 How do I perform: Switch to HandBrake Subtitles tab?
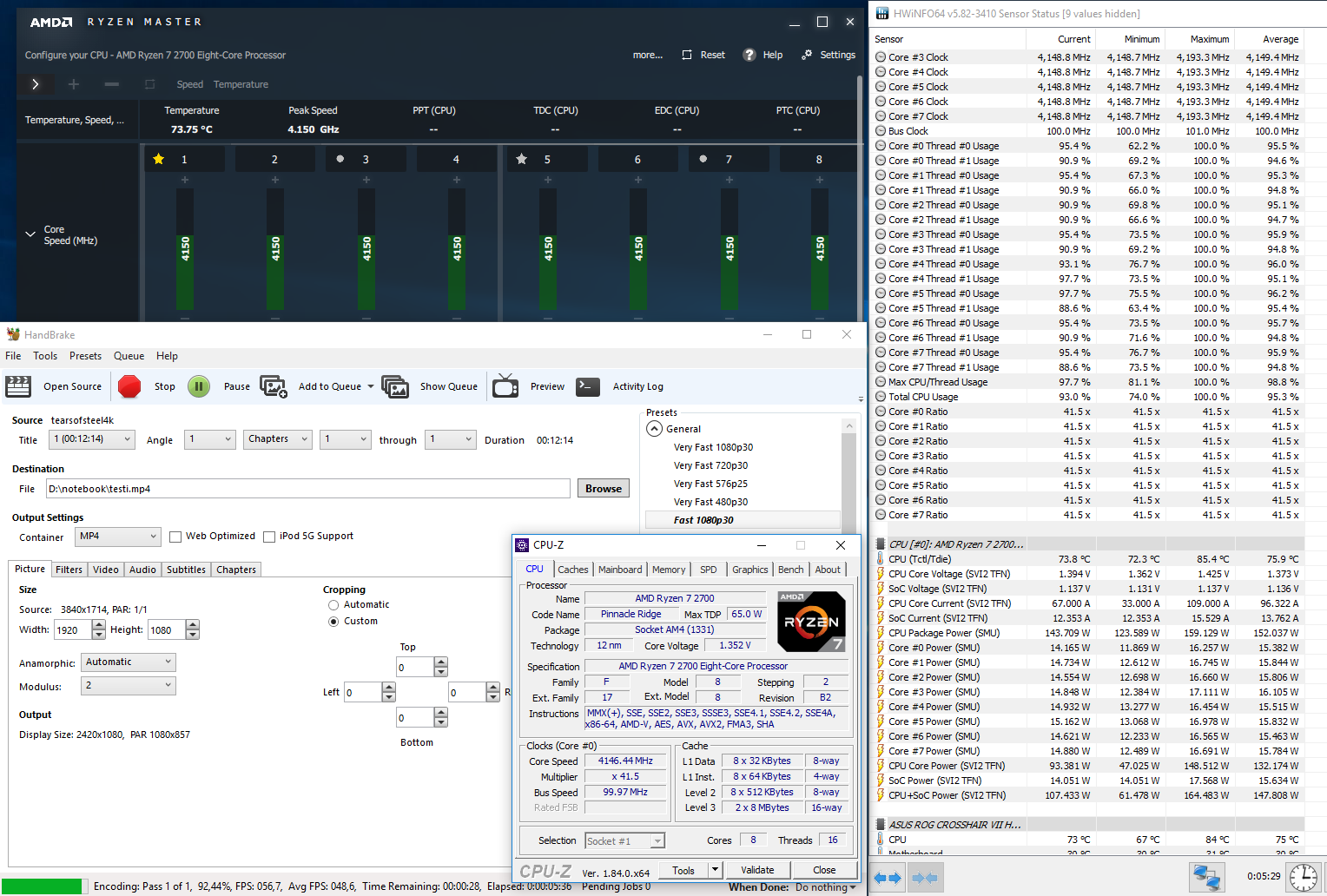point(186,570)
